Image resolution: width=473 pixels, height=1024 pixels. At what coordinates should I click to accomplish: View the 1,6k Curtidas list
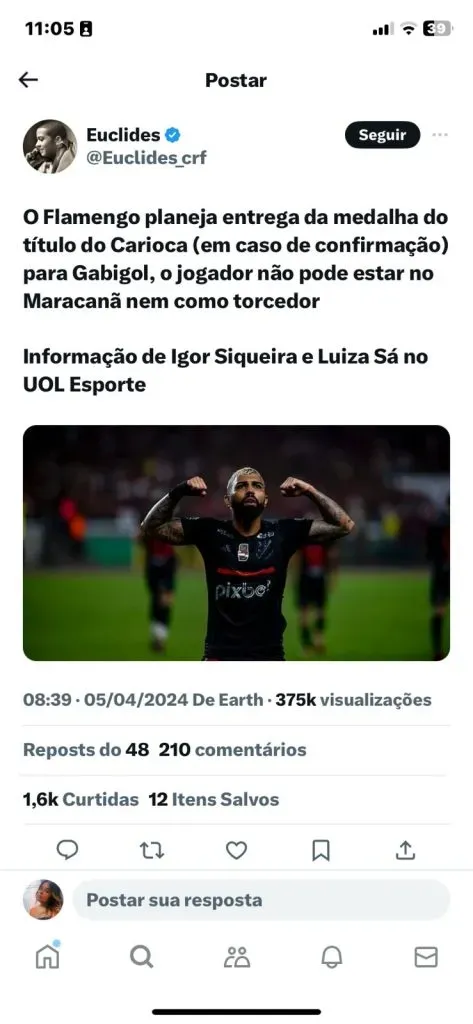tap(81, 799)
